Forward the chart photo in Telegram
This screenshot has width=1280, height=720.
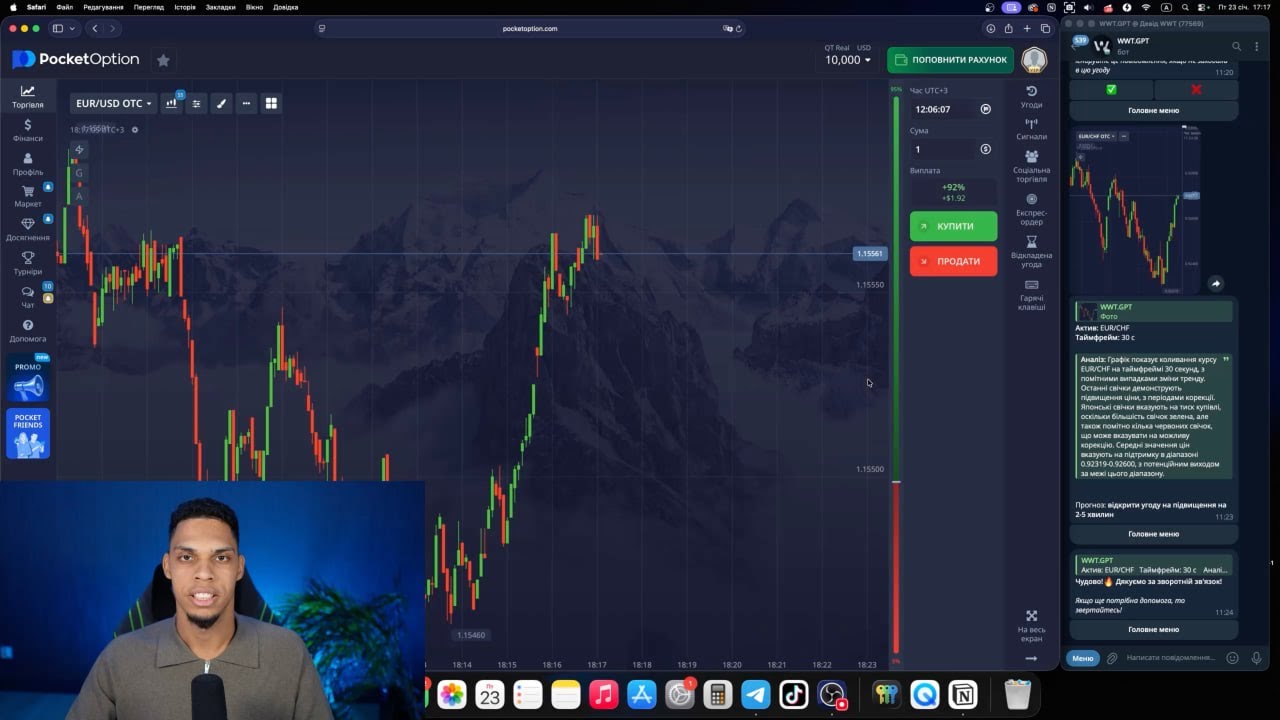[x=1216, y=284]
